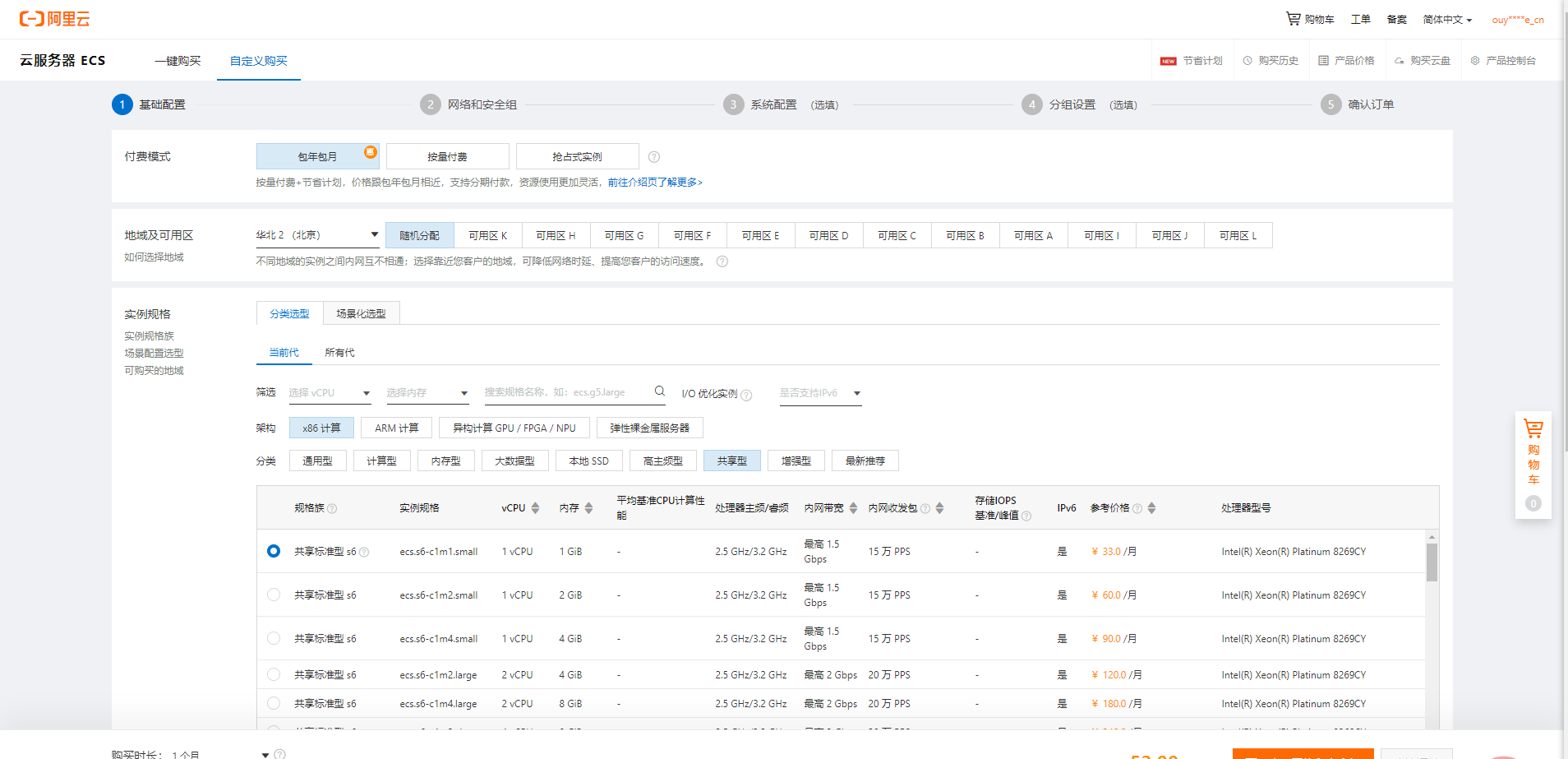
Task: Open 选择内存 filter dropdown
Action: tap(427, 393)
